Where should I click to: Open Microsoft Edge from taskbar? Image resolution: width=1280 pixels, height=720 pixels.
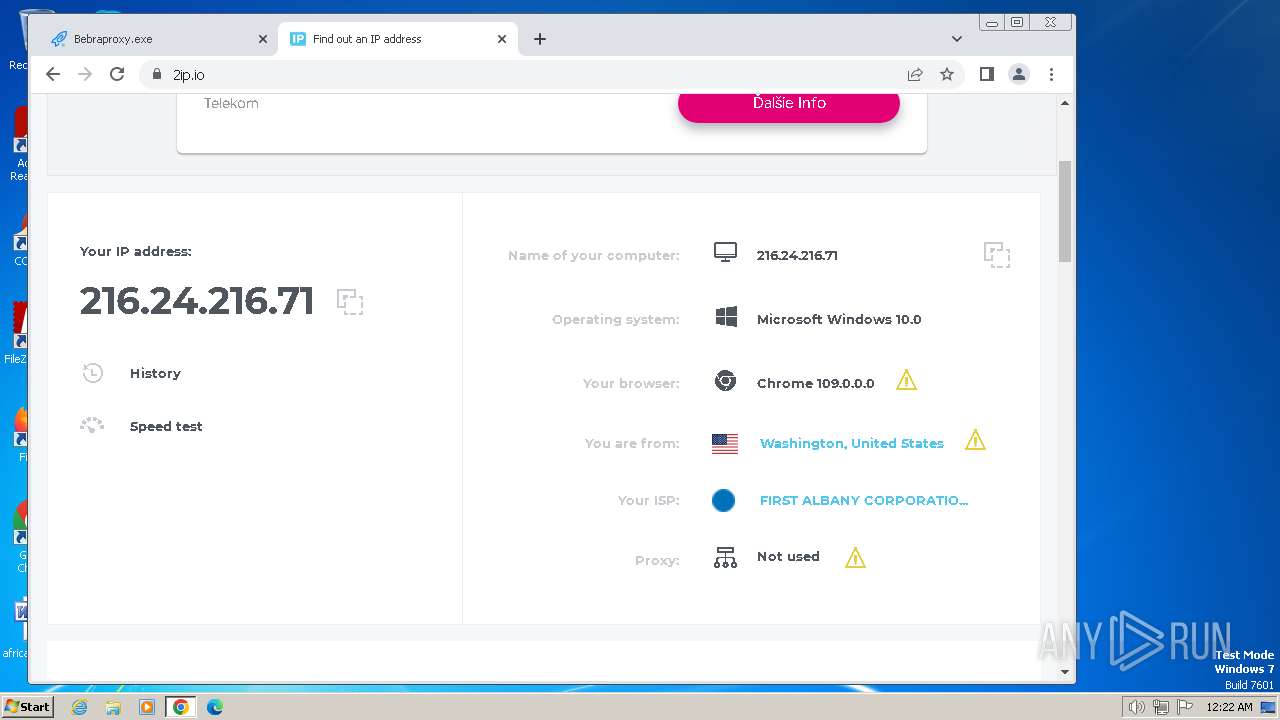[x=215, y=707]
